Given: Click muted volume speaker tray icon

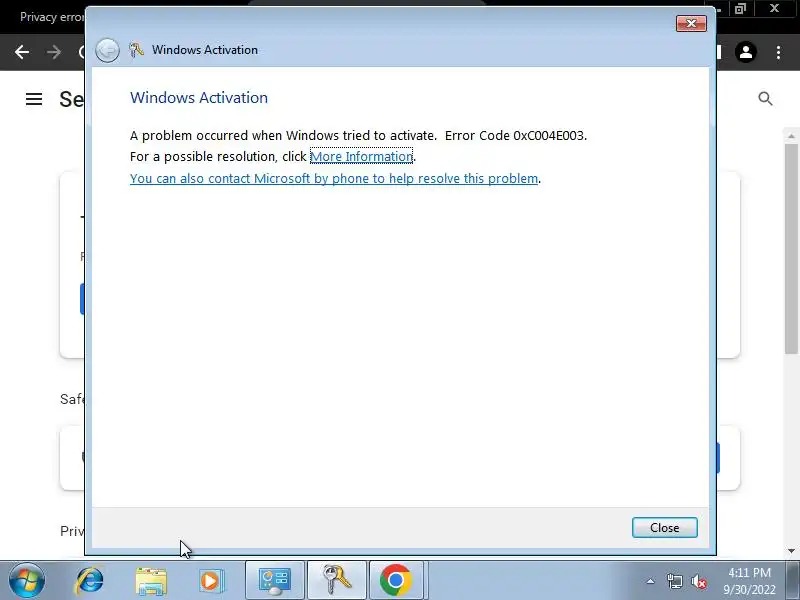Looking at the screenshot, I should click(x=698, y=581).
